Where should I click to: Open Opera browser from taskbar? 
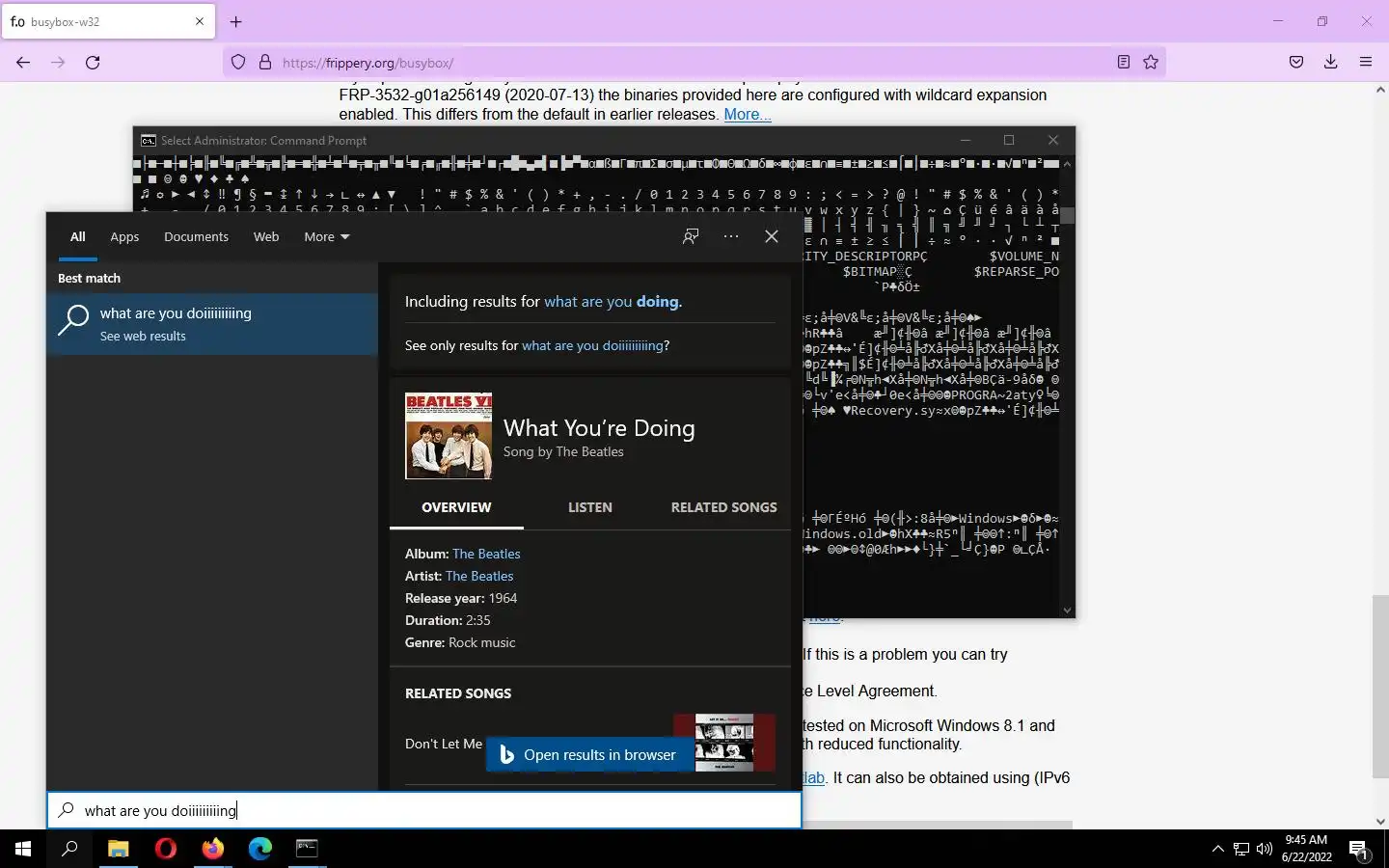click(x=165, y=849)
